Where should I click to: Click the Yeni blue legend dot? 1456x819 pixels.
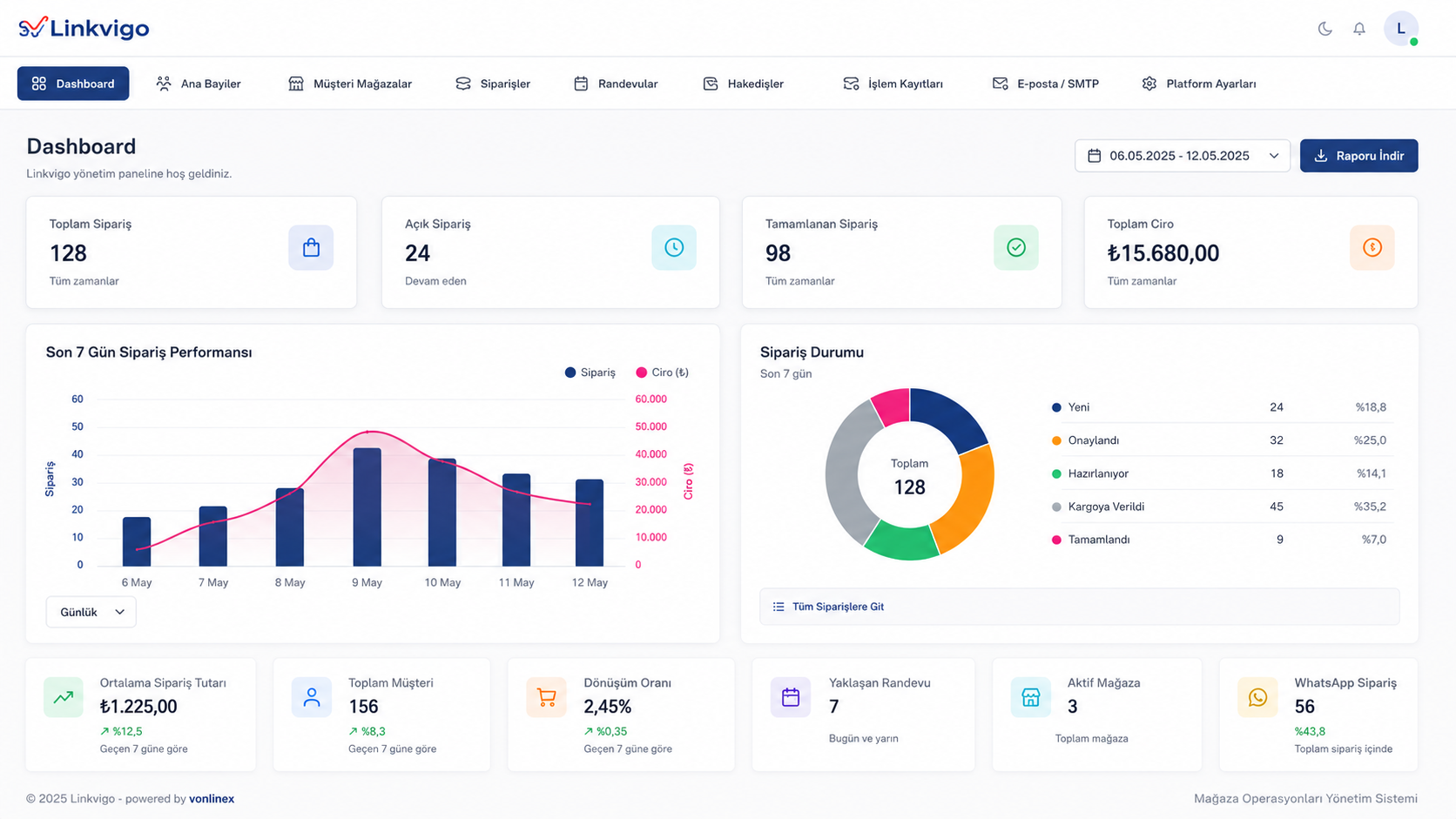point(1056,407)
